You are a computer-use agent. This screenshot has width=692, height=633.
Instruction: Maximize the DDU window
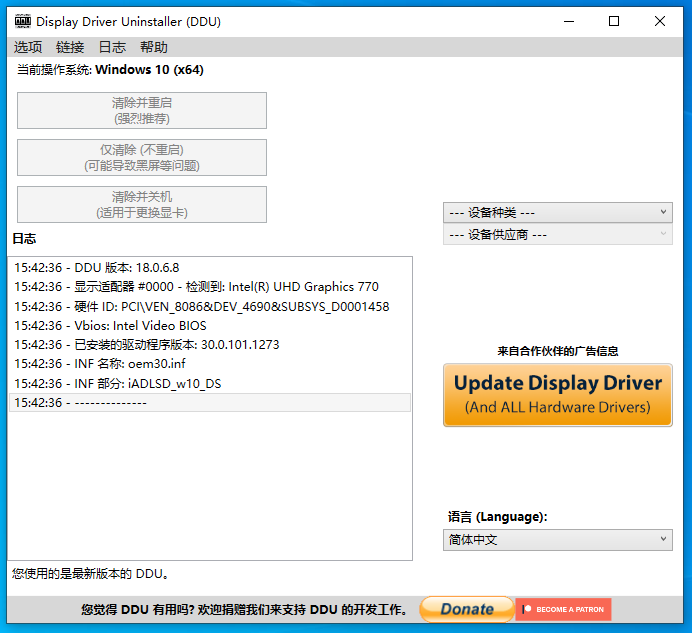click(x=614, y=21)
